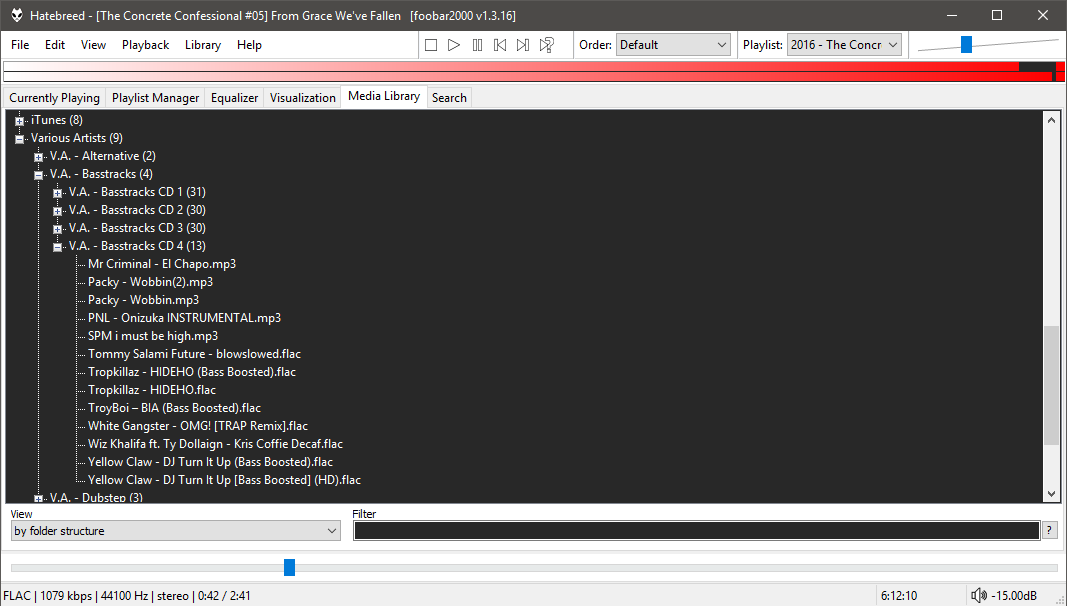The image size is (1067, 606).
Task: Open the Playback menu
Action: coord(146,45)
